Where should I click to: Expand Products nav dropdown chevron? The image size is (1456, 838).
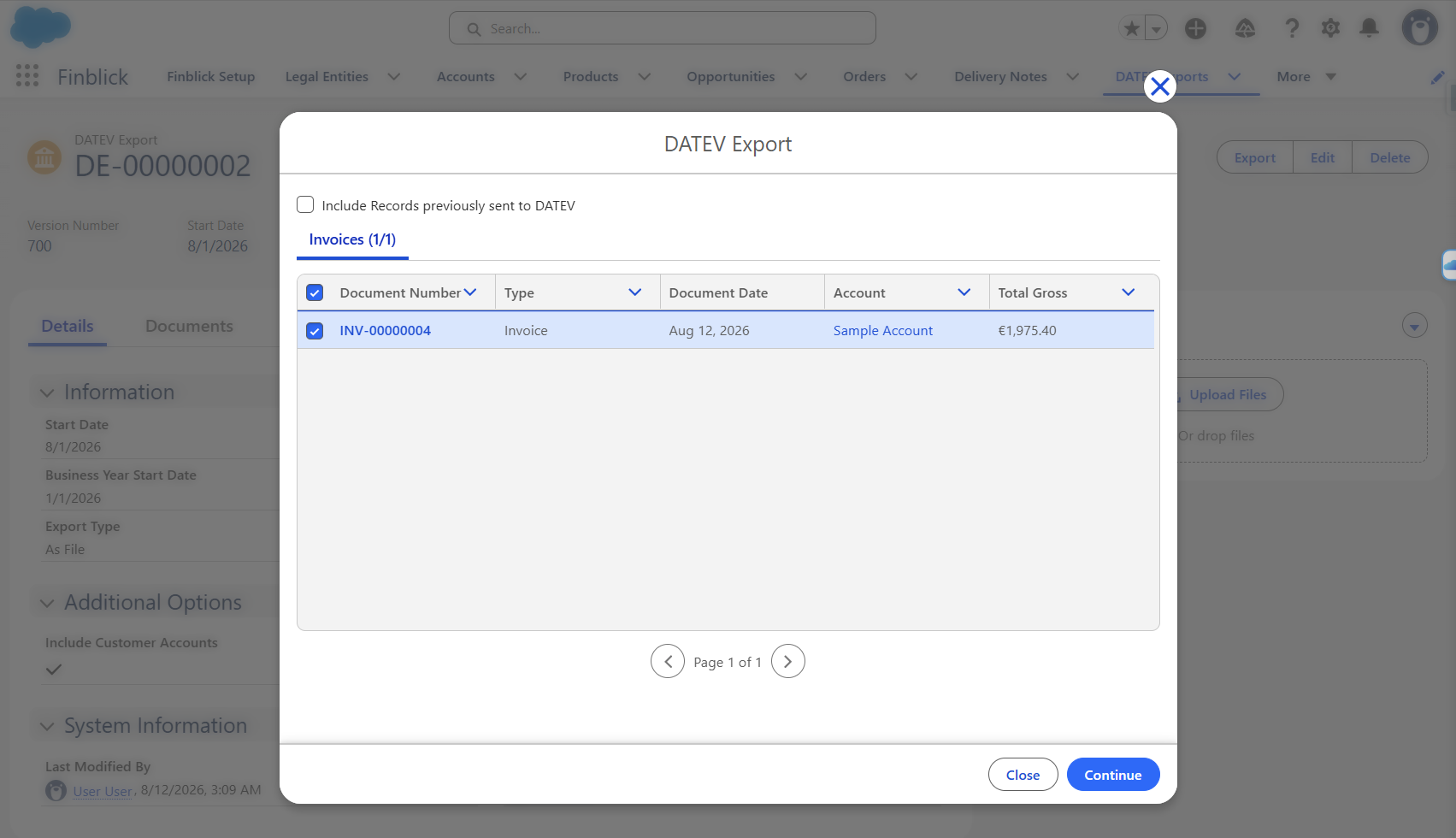[x=644, y=77]
